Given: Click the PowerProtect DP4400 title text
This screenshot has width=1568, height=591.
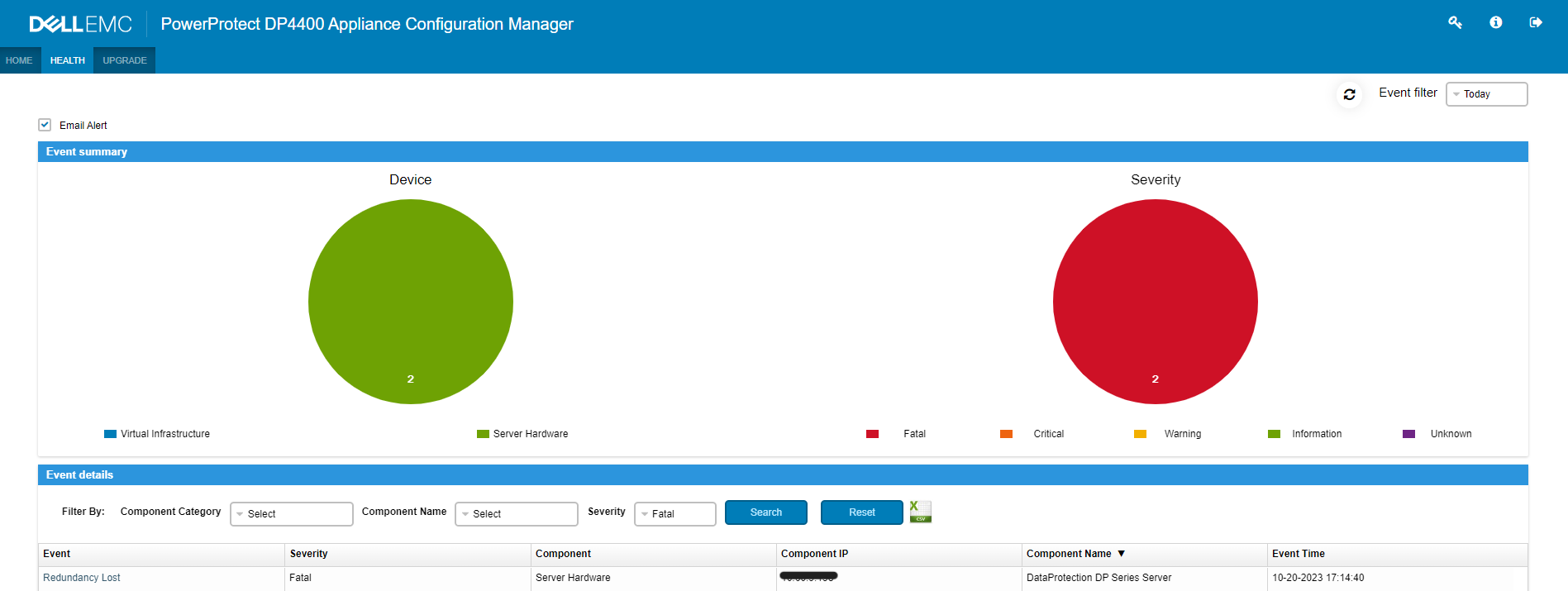Looking at the screenshot, I should click(367, 24).
